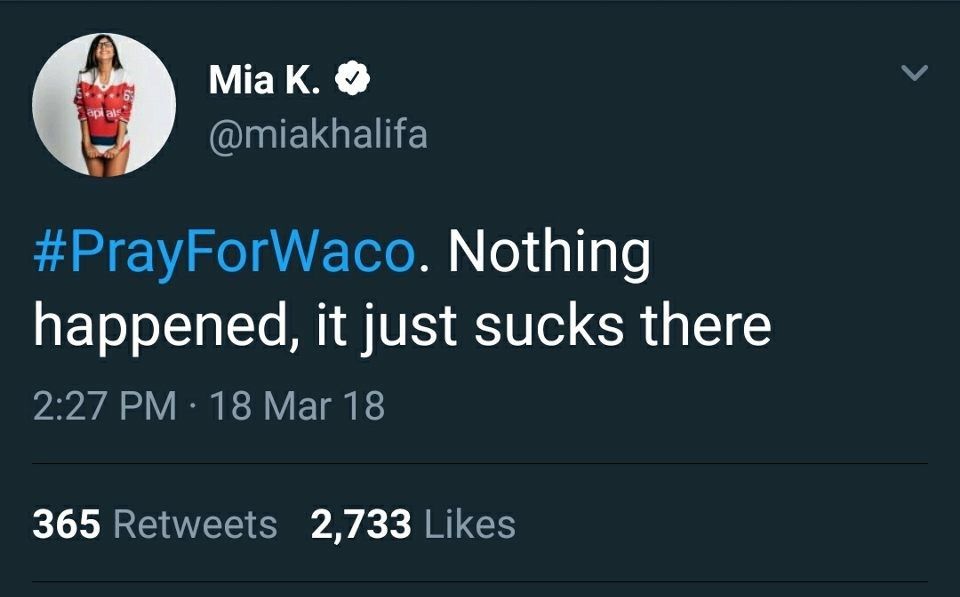Click the divider line below the Likes count
The height and width of the screenshot is (597, 960).
(x=480, y=582)
